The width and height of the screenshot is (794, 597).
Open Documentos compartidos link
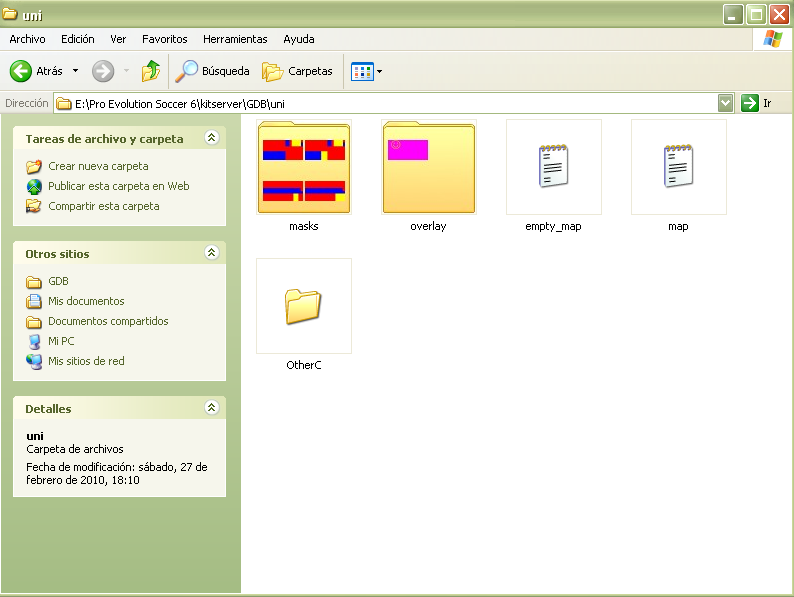pyautogui.click(x=108, y=321)
